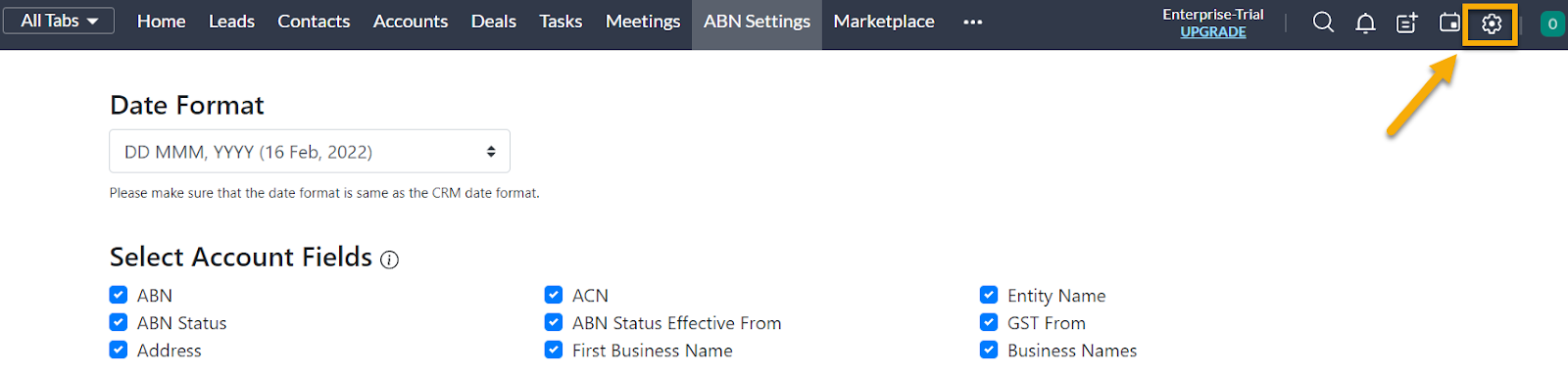Click the green user avatar icon

click(x=1552, y=24)
